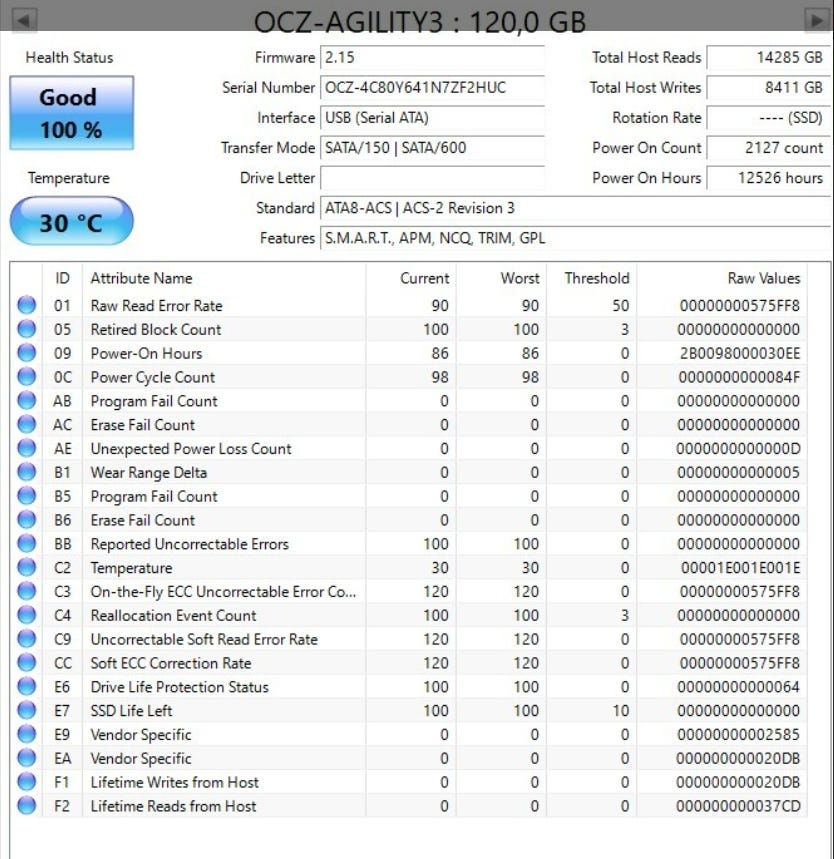Click the Interface field USB (Serial ATA)
This screenshot has height=859, width=834.
click(432, 117)
